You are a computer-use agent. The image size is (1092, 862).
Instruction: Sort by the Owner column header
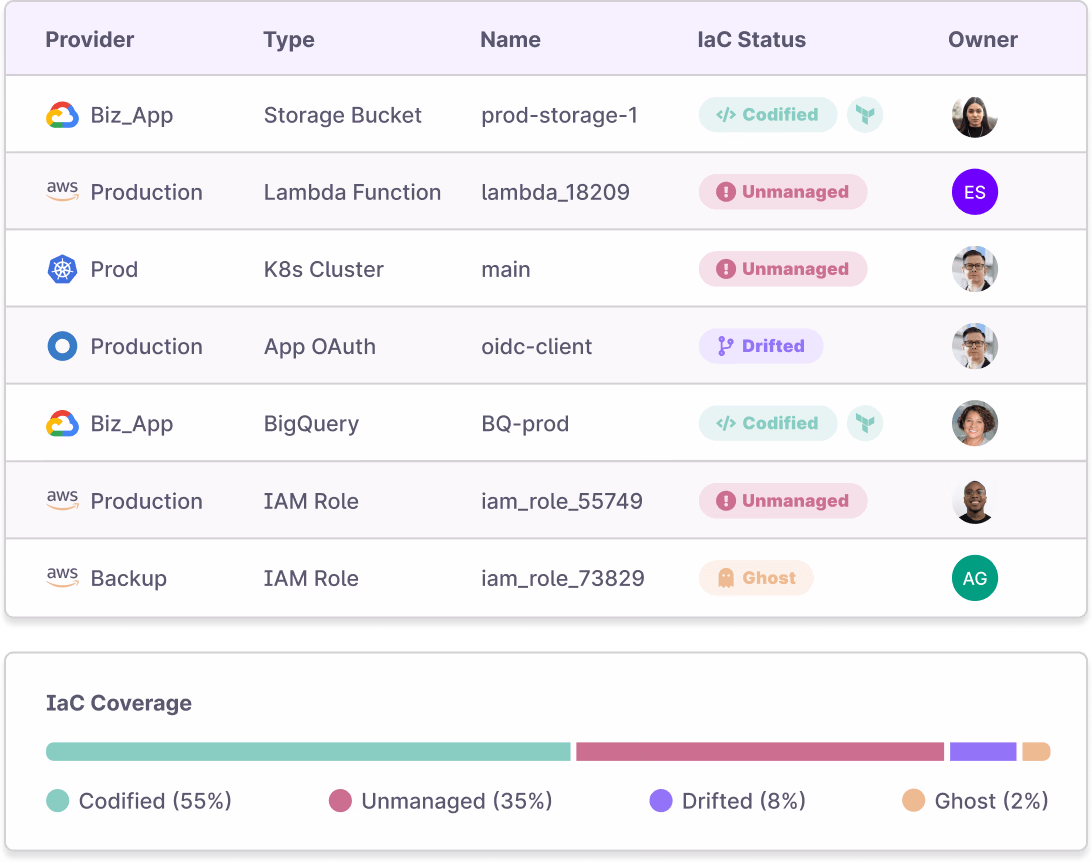tap(983, 40)
